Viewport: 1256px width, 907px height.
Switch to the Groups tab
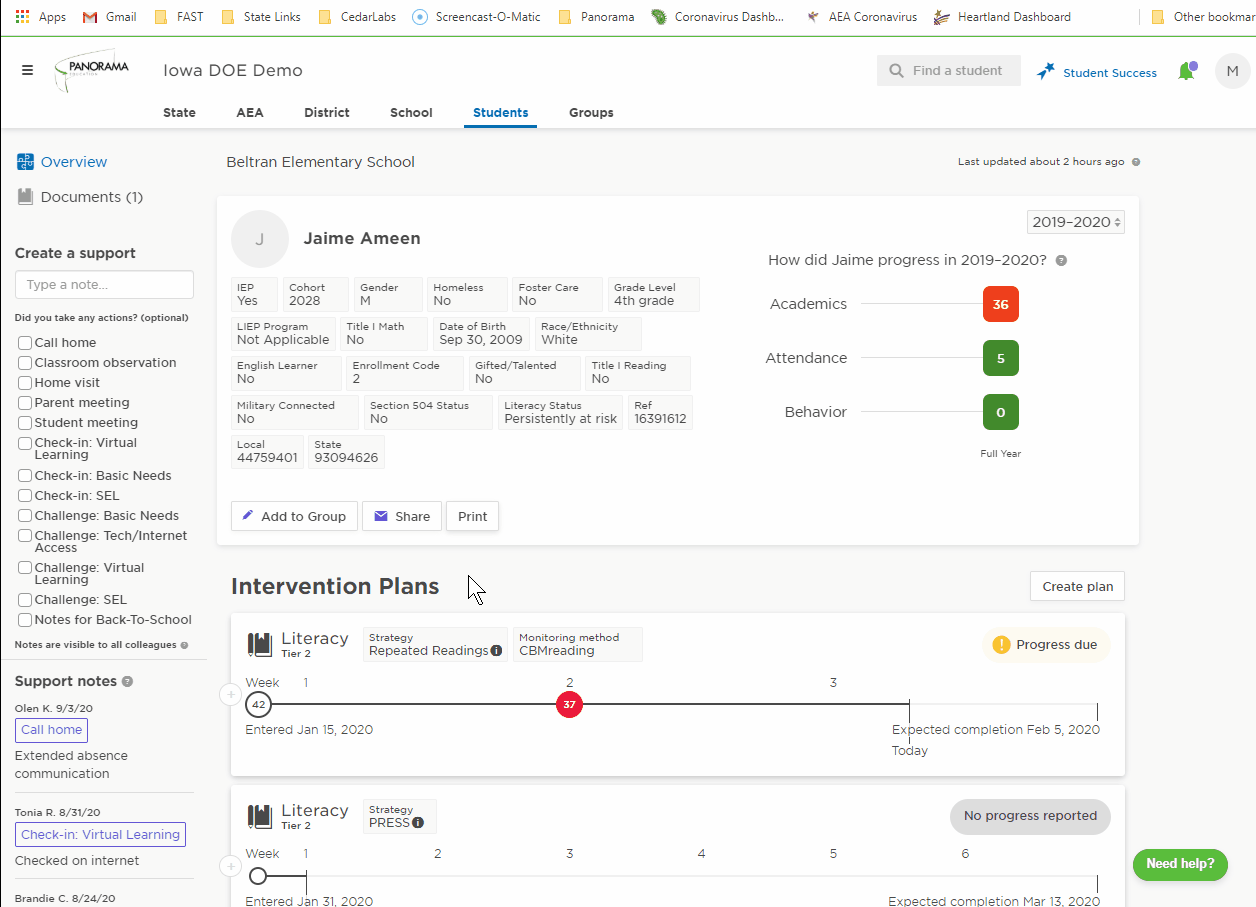(591, 113)
